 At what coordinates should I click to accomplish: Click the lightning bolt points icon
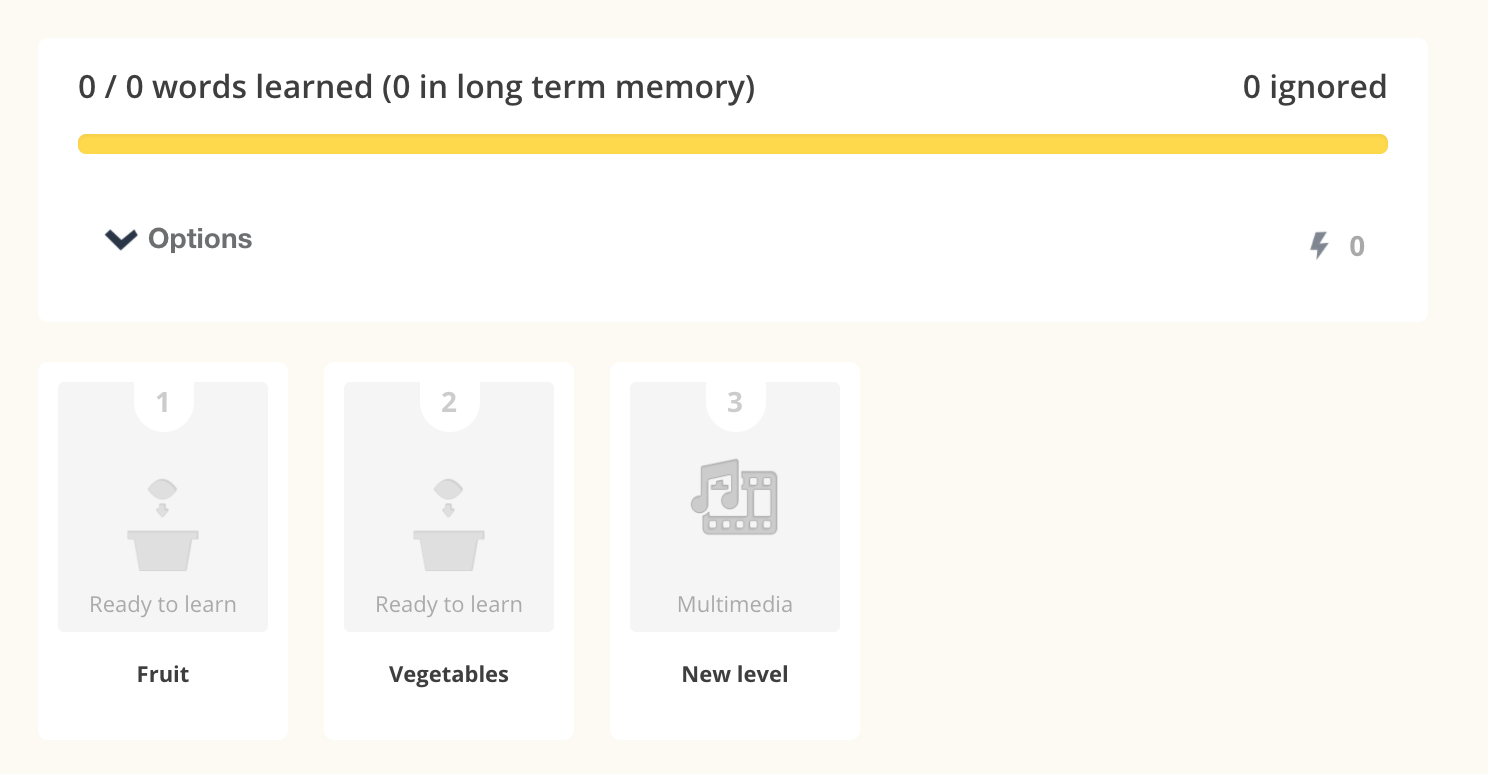1320,245
